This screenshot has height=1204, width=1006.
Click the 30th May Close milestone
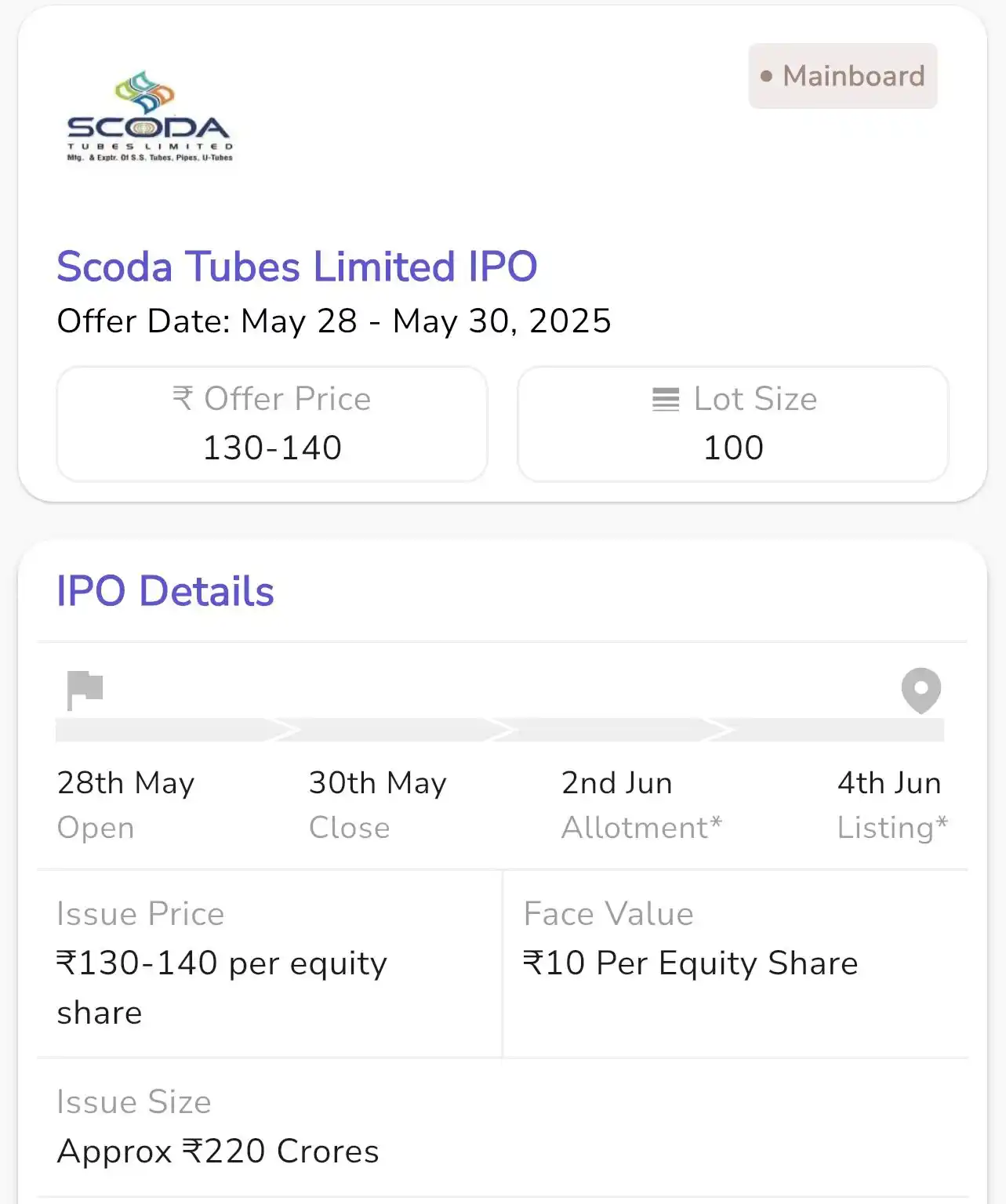point(378,804)
